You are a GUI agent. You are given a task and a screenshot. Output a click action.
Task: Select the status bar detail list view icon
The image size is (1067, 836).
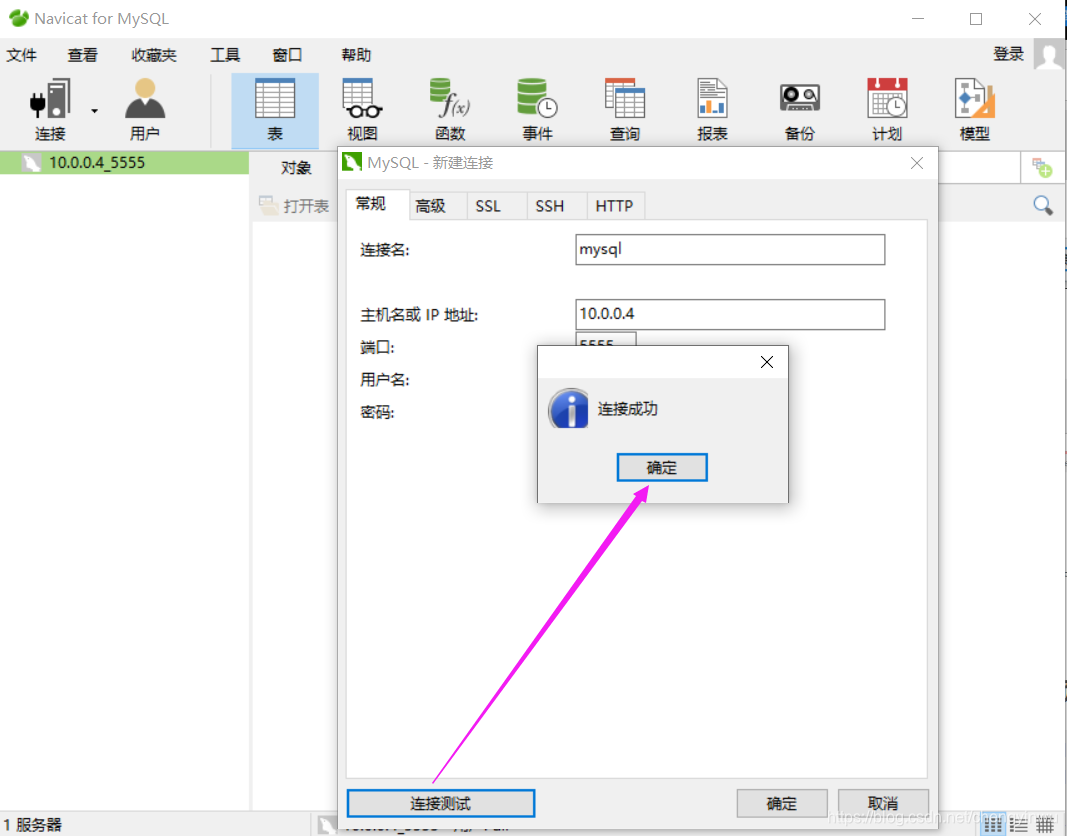(x=993, y=825)
